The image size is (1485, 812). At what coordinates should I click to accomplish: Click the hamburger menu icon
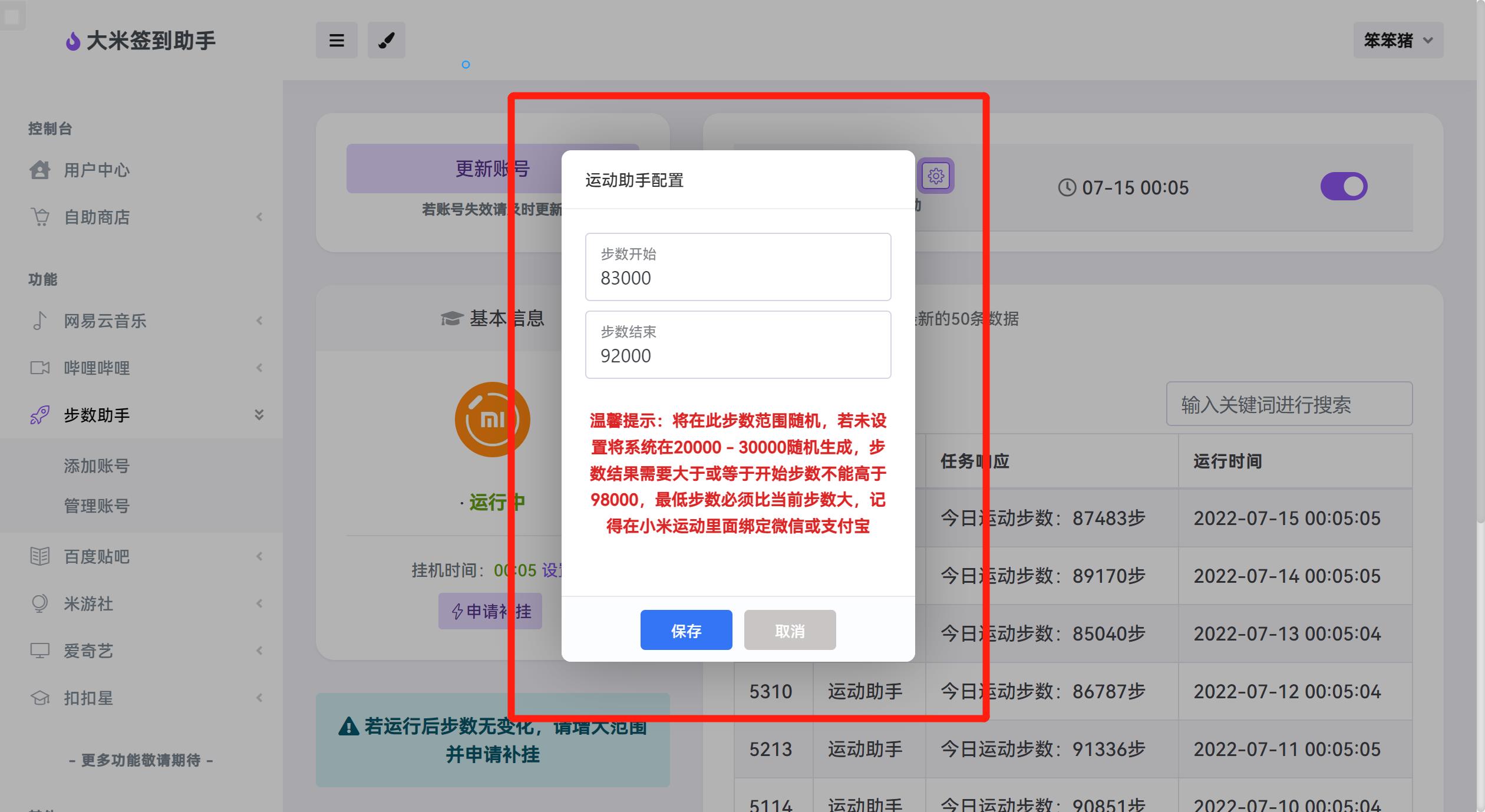pyautogui.click(x=336, y=40)
